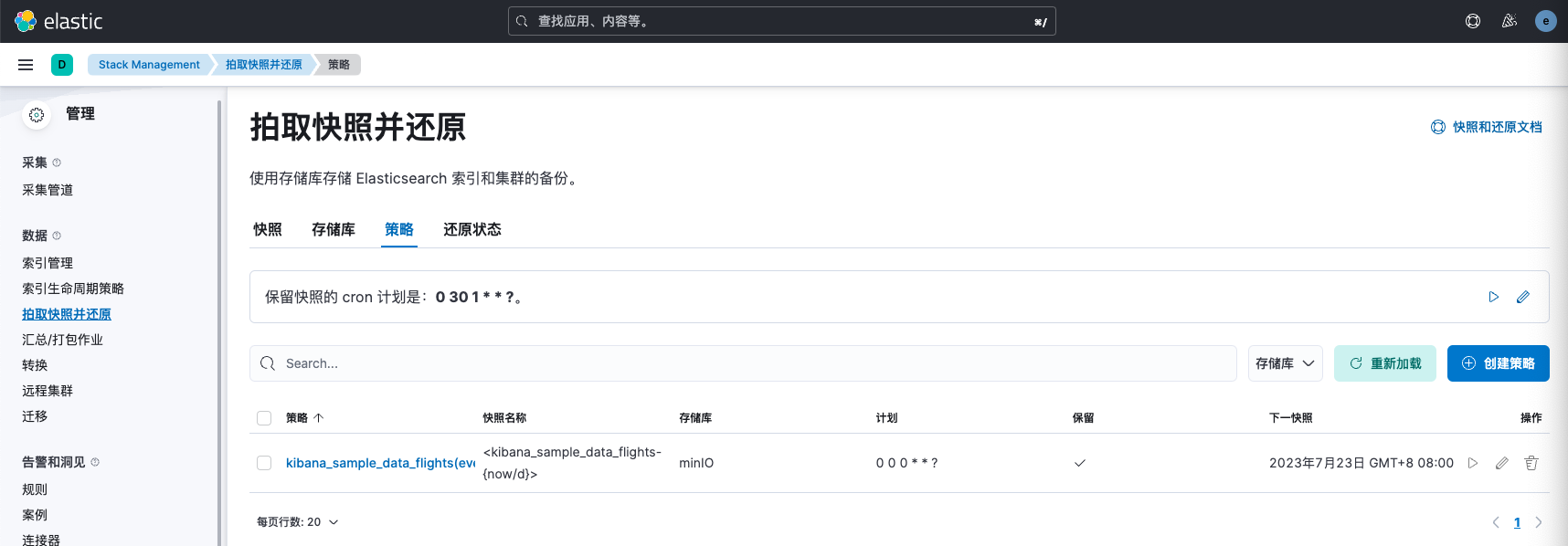1568x546 pixels.
Task: Open the newsfeed icon in header
Action: pyautogui.click(x=1509, y=21)
